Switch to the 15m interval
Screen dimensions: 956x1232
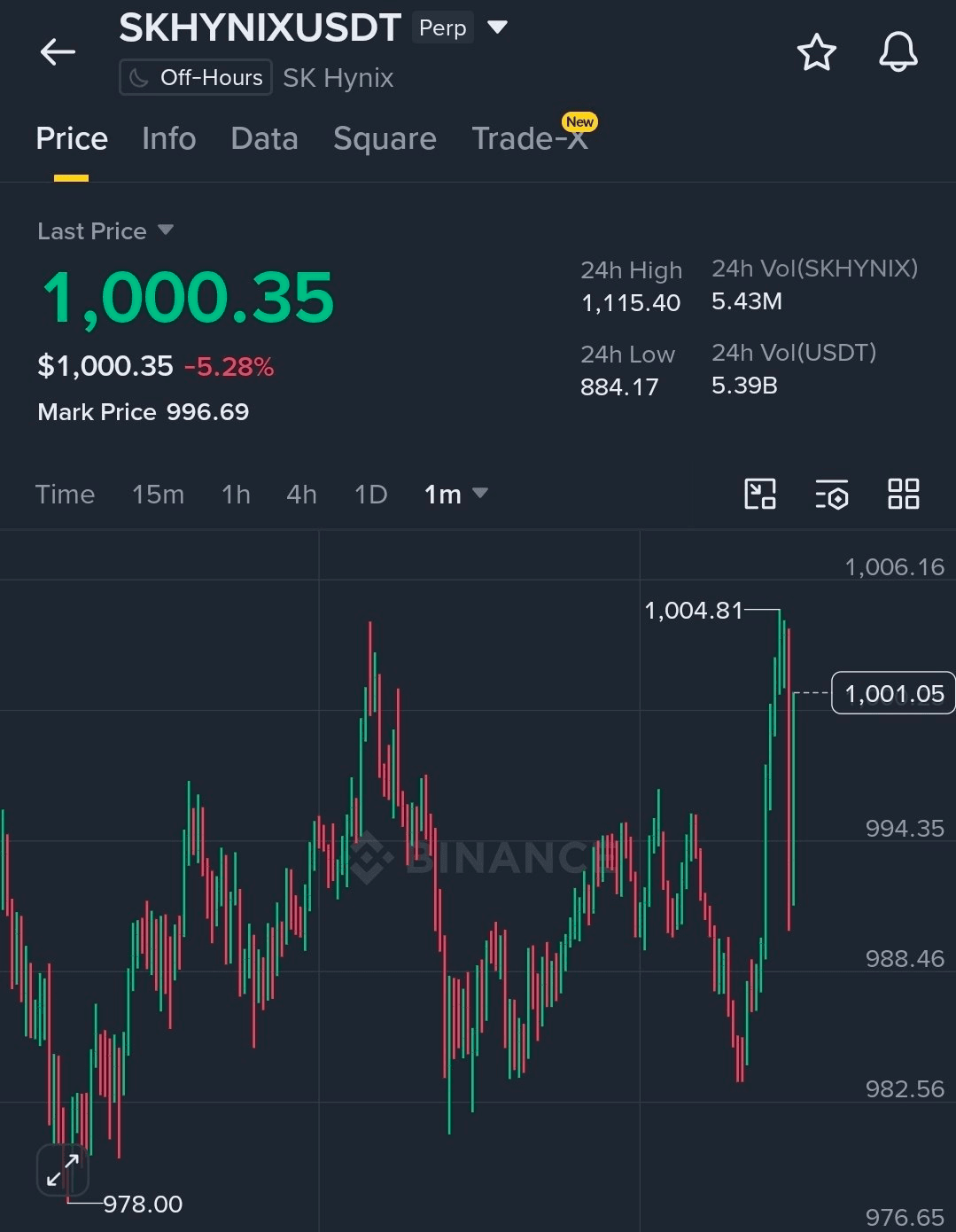pyautogui.click(x=159, y=494)
